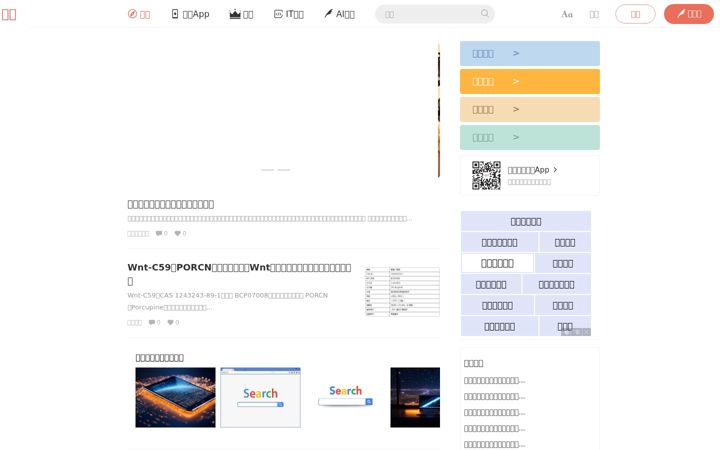Open the headline above the Wnt-C59 article
Screen dimensions: 720x450
(x=170, y=204)
